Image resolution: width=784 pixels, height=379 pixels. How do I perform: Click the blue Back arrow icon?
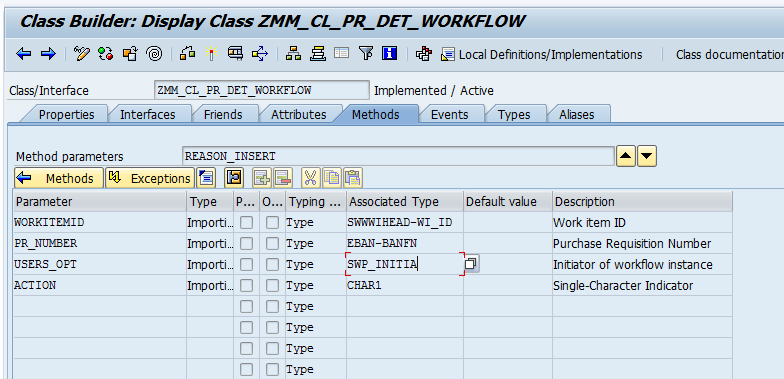(24, 54)
